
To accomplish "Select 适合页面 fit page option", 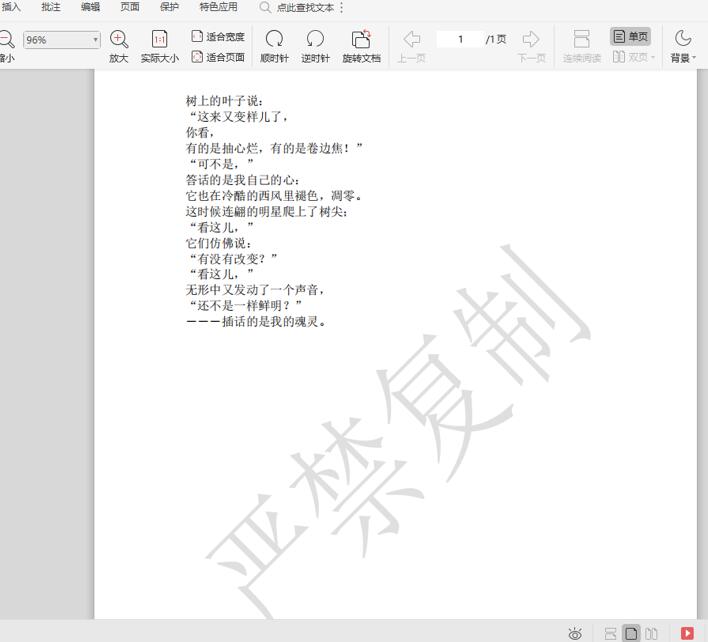I will (218, 57).
